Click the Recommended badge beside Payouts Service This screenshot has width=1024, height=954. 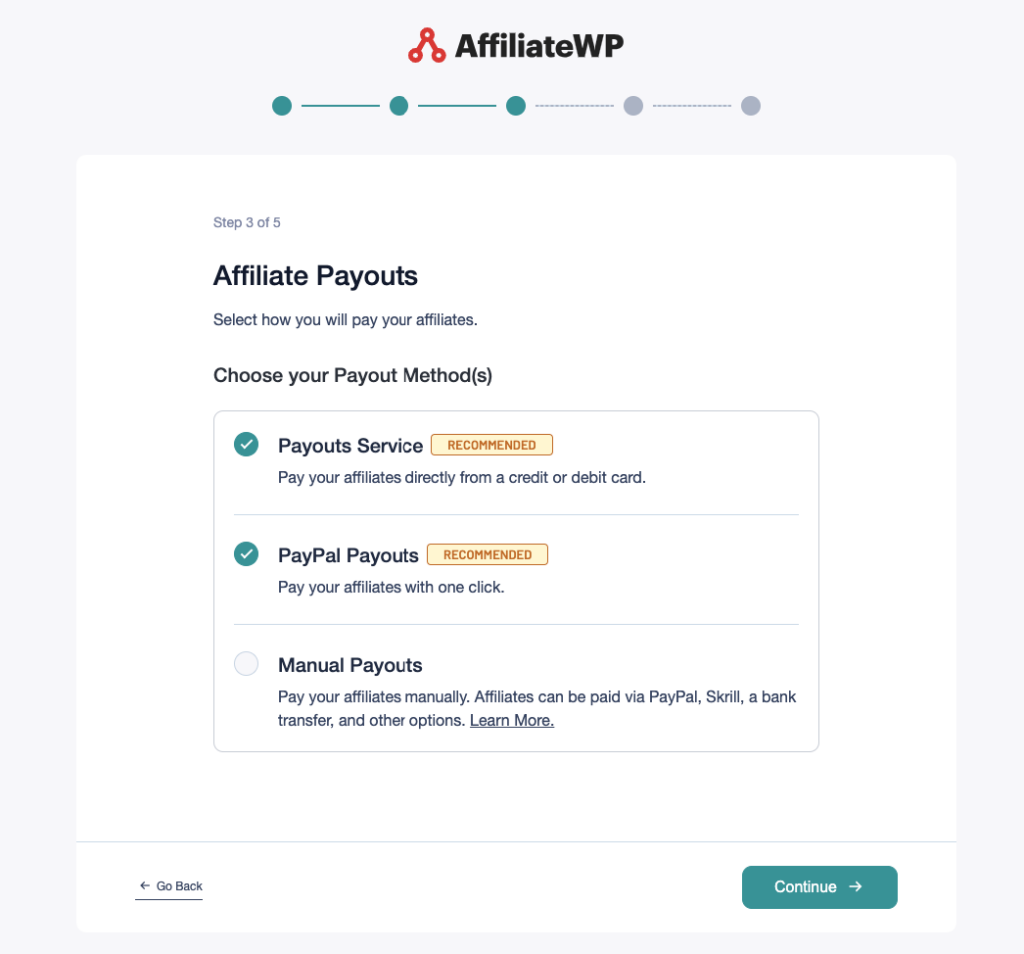tap(491, 445)
